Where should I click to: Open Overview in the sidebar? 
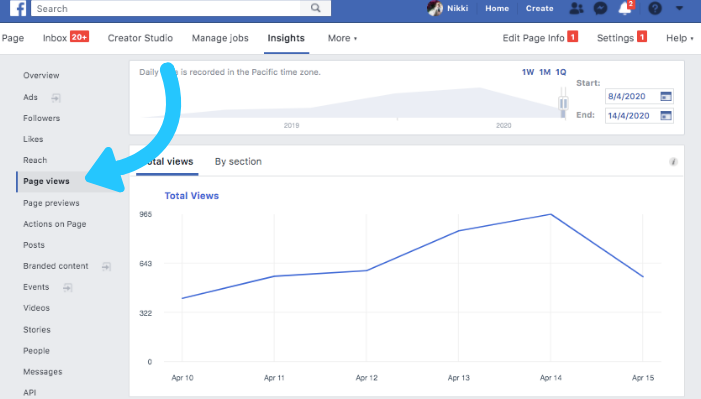(x=41, y=75)
